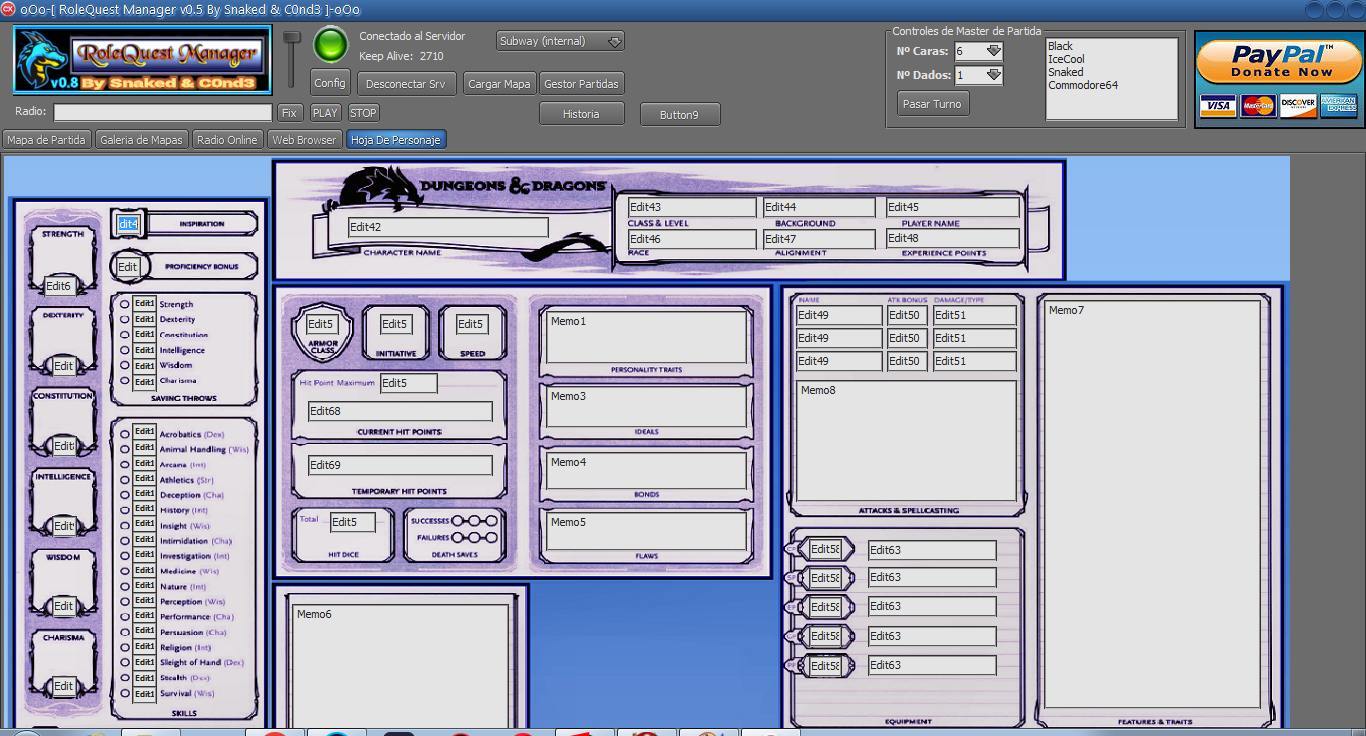The width and height of the screenshot is (1366, 736).
Task: Mark the Acrobatics skill proficiency circle
Action: [x=125, y=434]
